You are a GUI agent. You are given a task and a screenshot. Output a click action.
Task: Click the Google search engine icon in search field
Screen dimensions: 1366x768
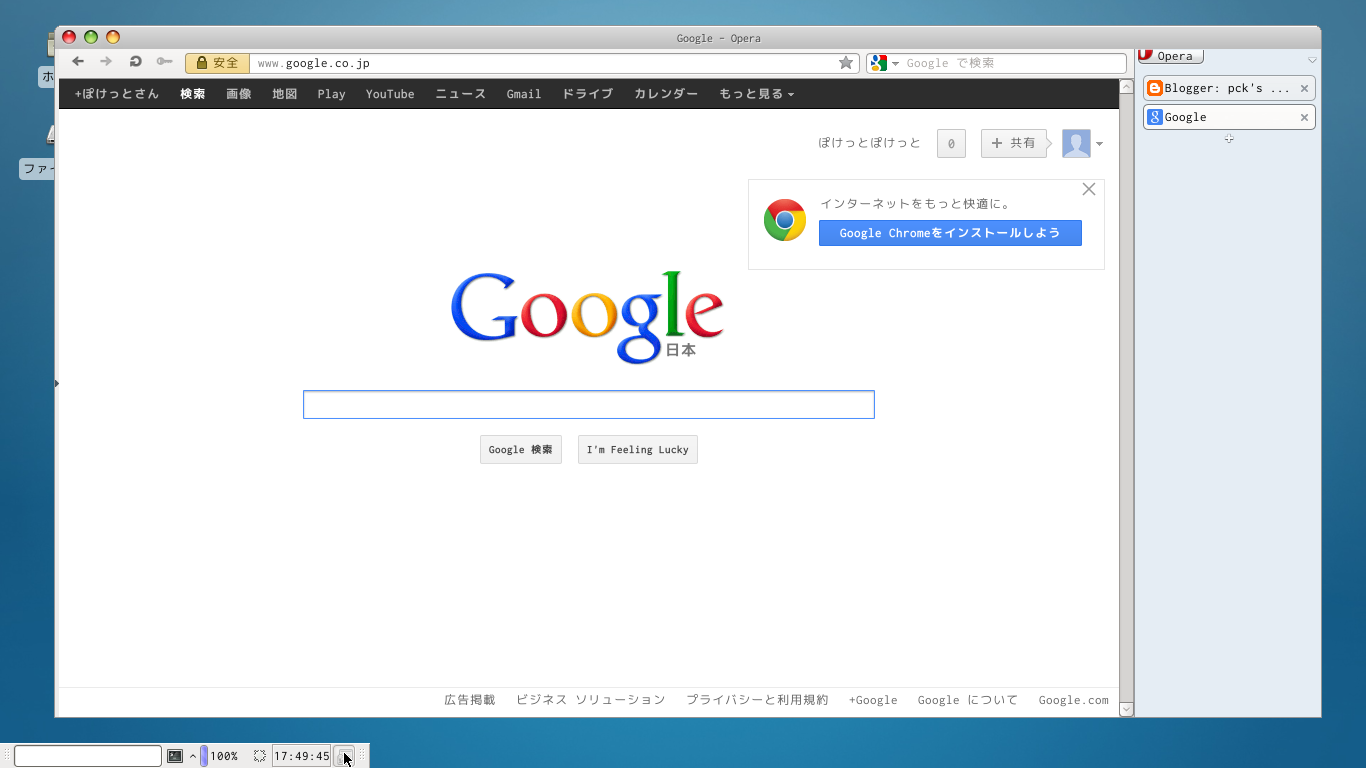[879, 63]
